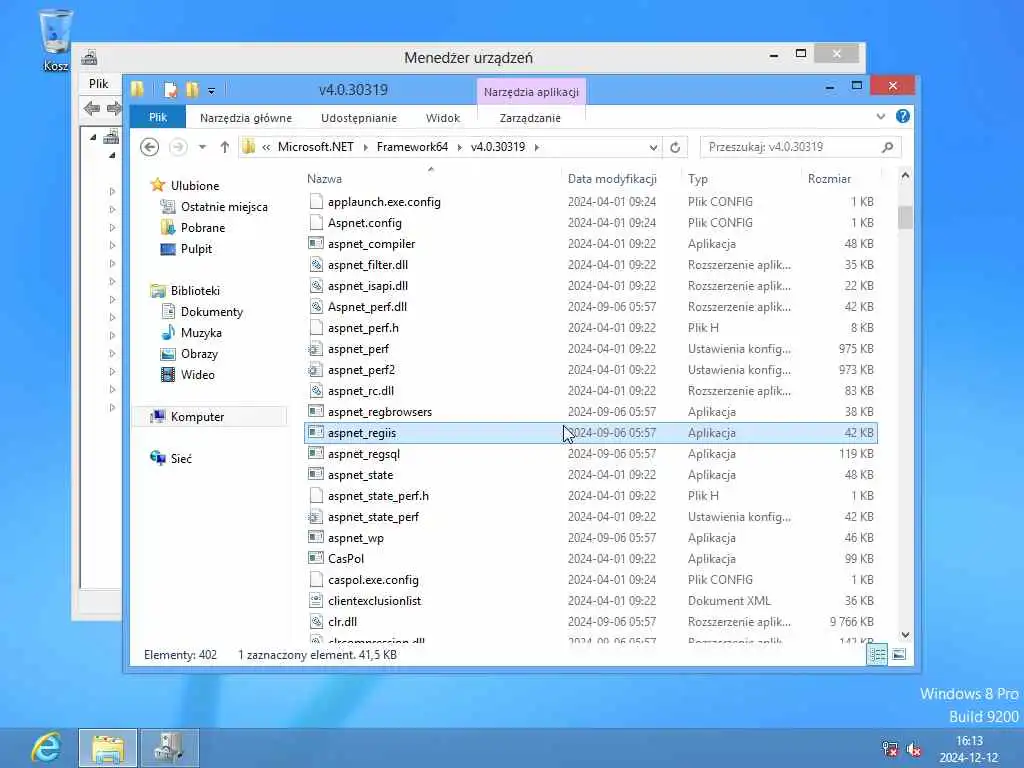Go up one folder level arrow
The width and height of the screenshot is (1024, 768).
click(225, 147)
